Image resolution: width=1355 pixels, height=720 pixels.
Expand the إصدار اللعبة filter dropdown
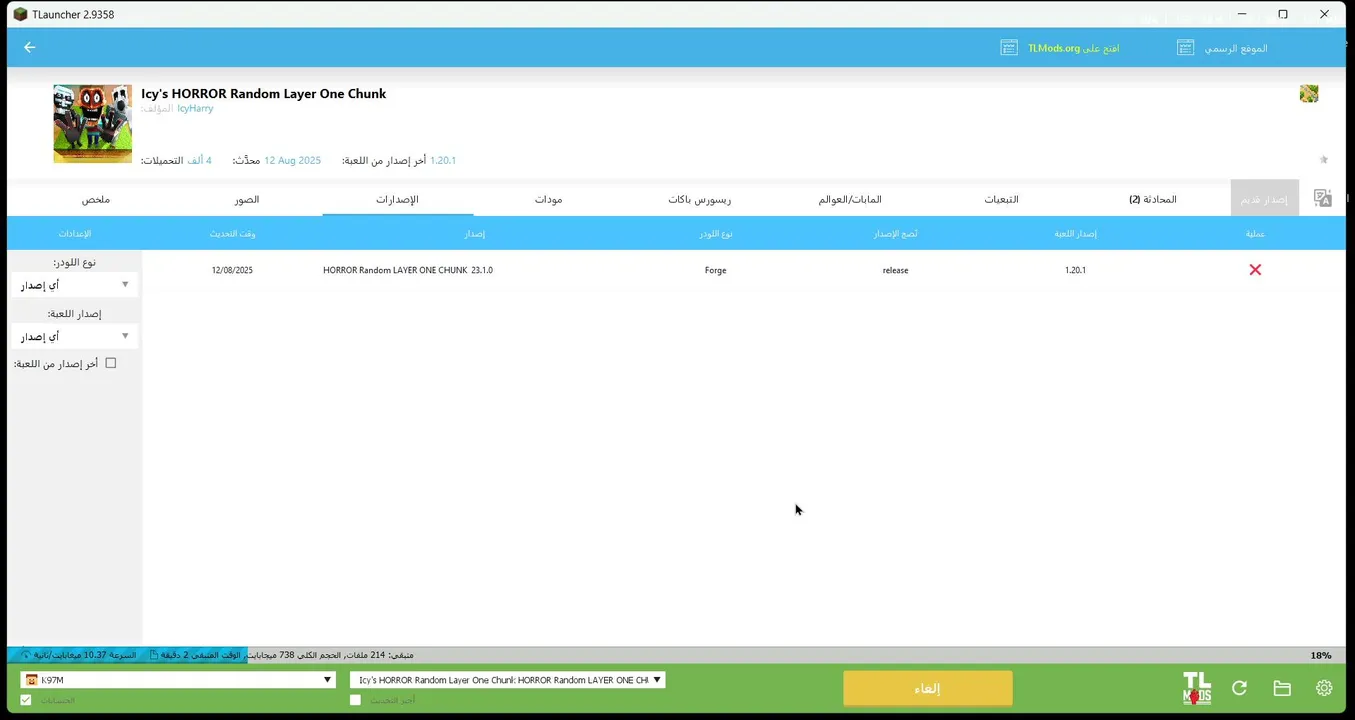pos(75,336)
